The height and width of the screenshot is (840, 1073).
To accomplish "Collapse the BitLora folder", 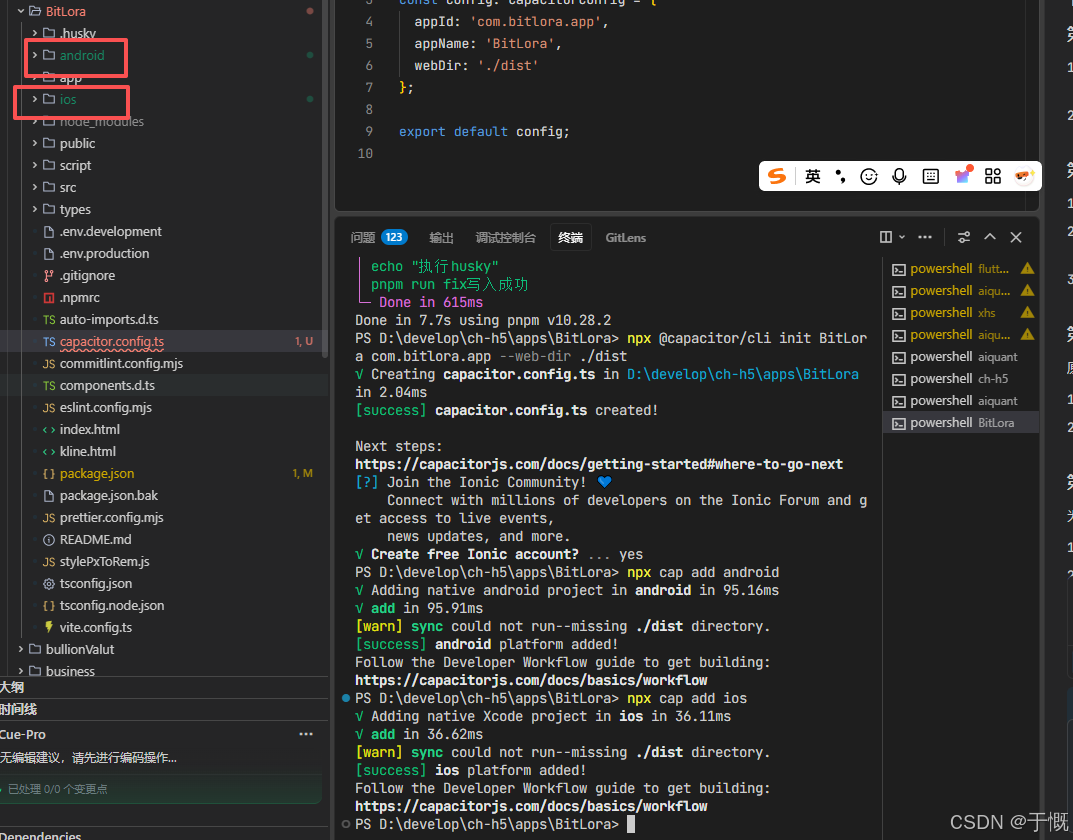I will 21,11.
